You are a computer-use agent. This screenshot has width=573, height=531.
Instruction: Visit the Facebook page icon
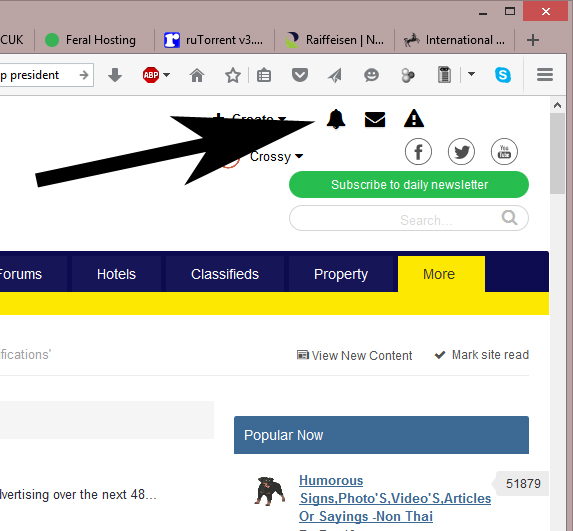(x=418, y=152)
